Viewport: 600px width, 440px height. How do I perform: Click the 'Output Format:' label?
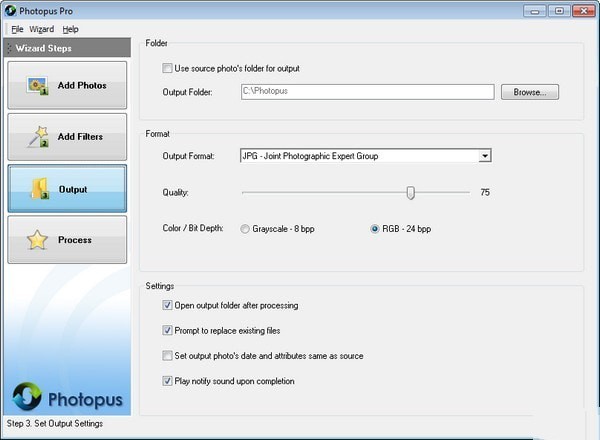(x=188, y=156)
